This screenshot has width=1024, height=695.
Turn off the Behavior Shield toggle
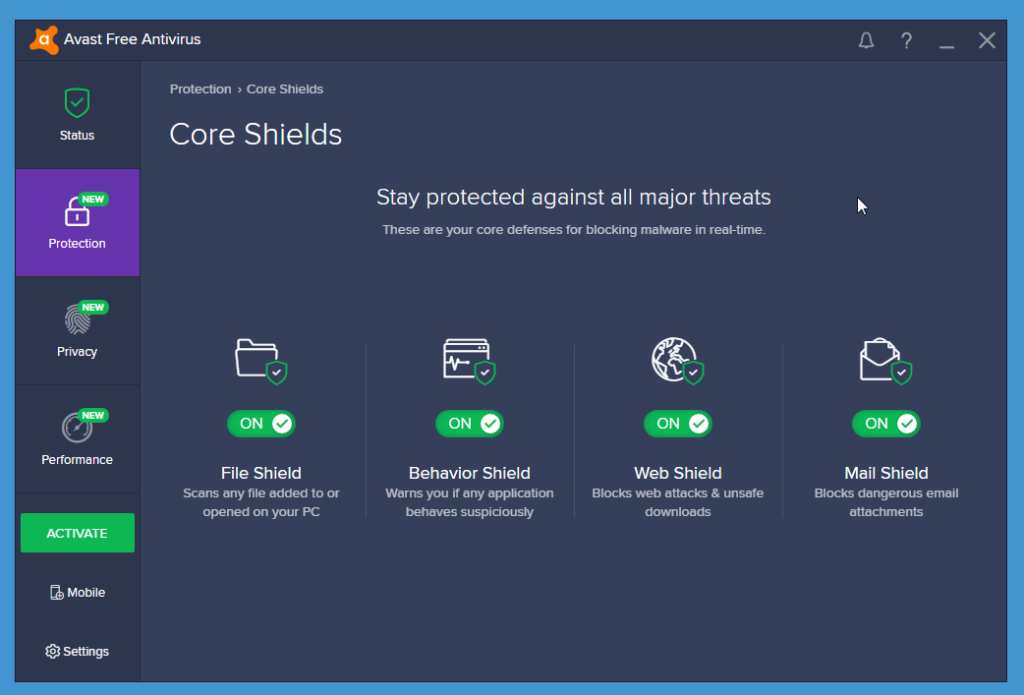pos(470,423)
